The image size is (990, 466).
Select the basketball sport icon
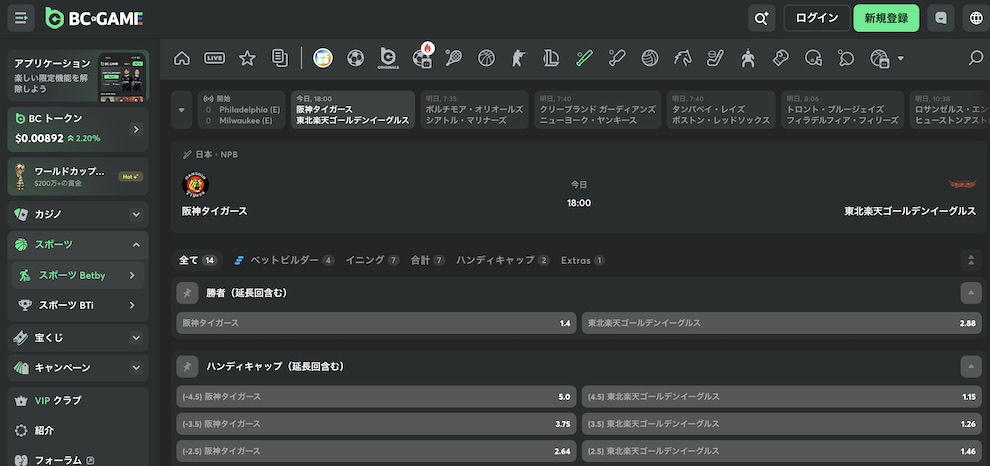tap(486, 58)
